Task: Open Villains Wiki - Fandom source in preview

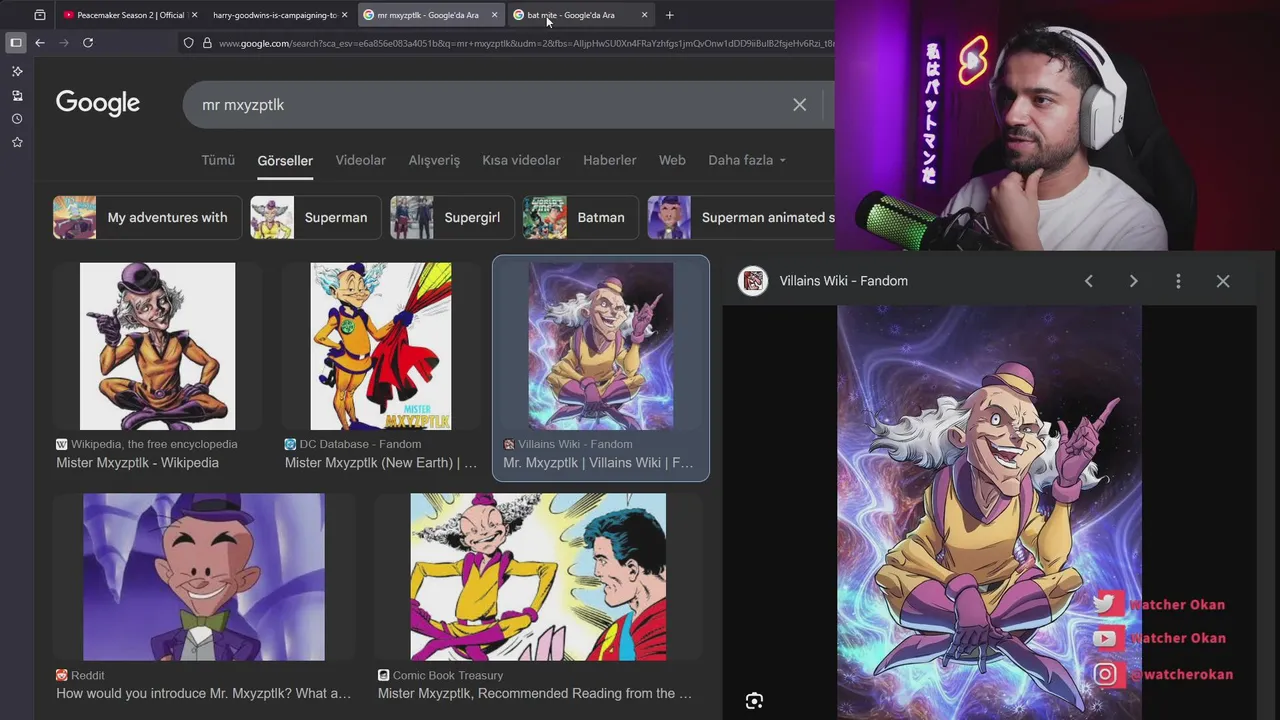Action: coord(844,281)
